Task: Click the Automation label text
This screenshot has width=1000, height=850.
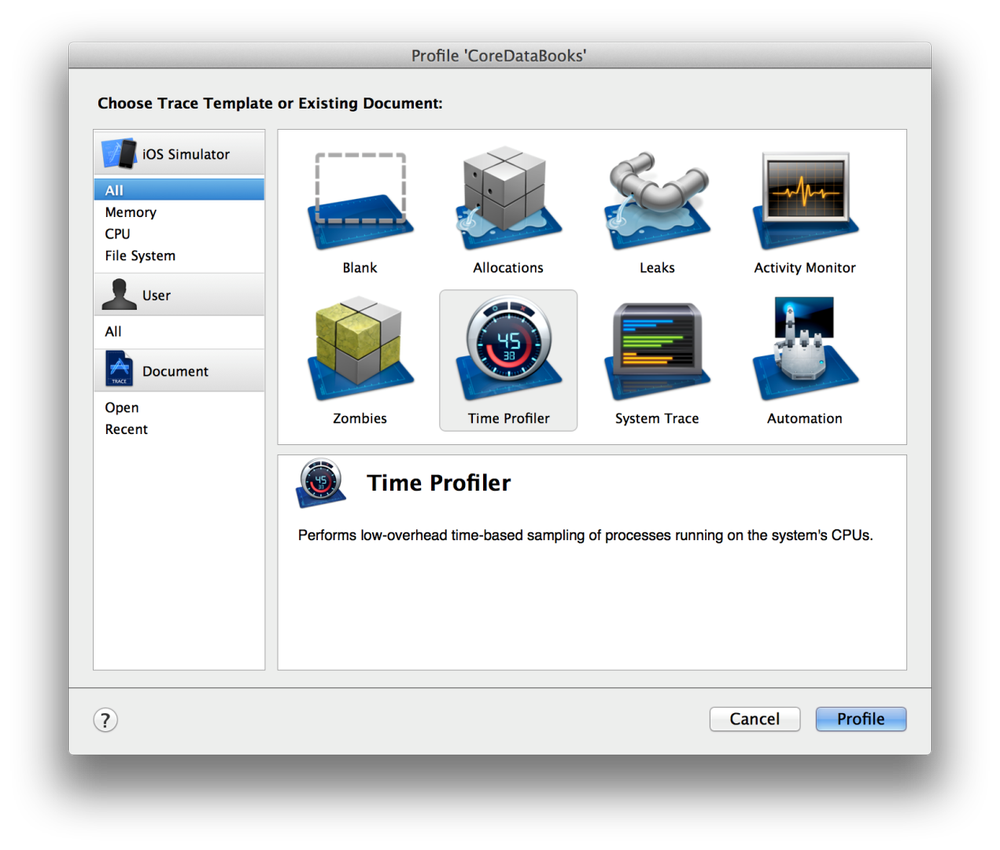Action: 805,418
